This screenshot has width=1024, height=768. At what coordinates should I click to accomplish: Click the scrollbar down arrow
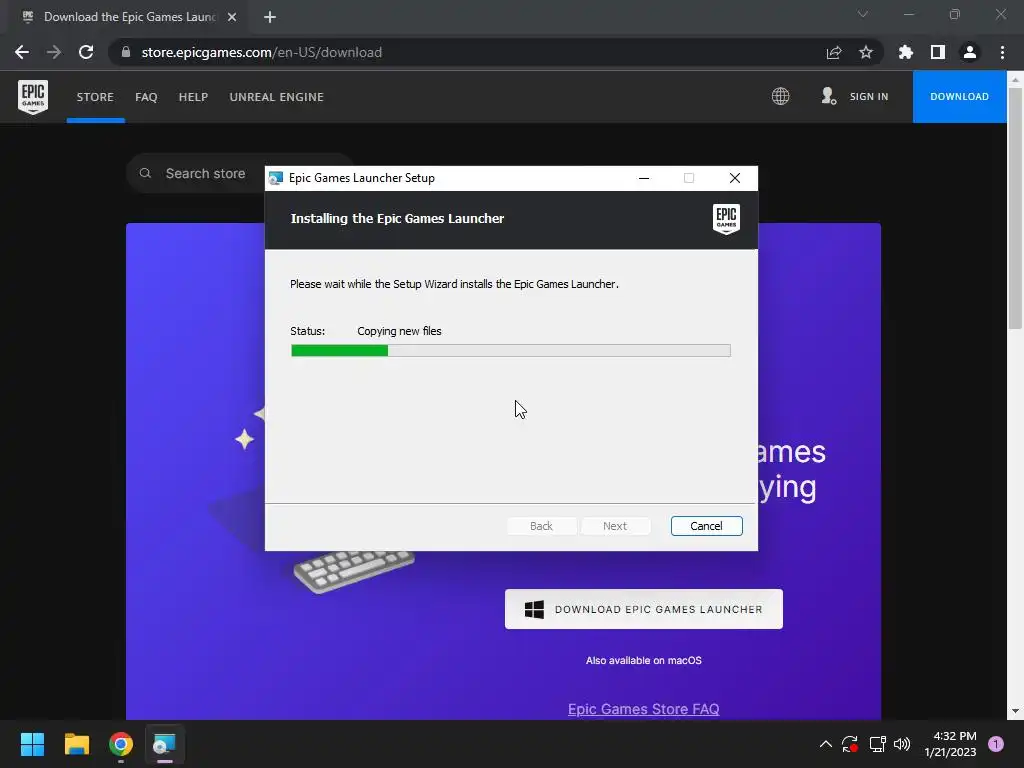click(1015, 711)
